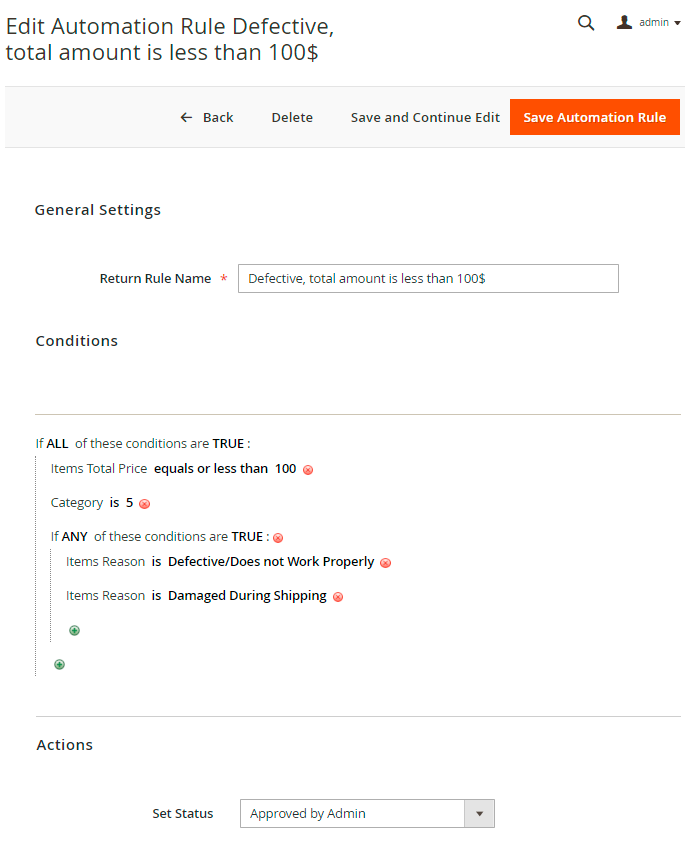Change the ALL aggregator in conditions
This screenshot has width=685, height=849.
pyautogui.click(x=57, y=443)
